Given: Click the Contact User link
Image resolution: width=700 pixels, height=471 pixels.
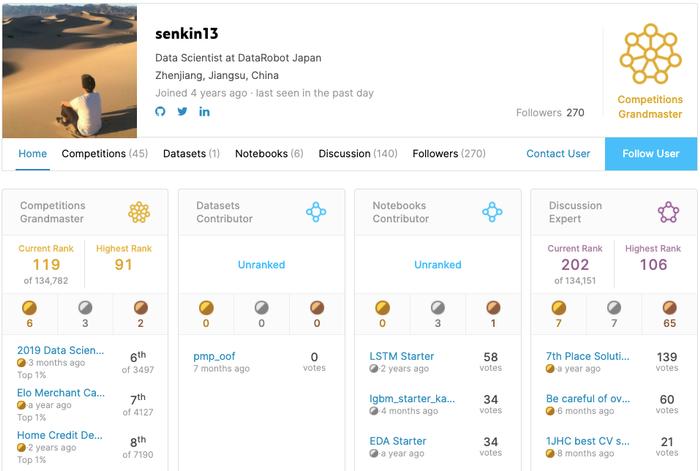Looking at the screenshot, I should [x=558, y=154].
